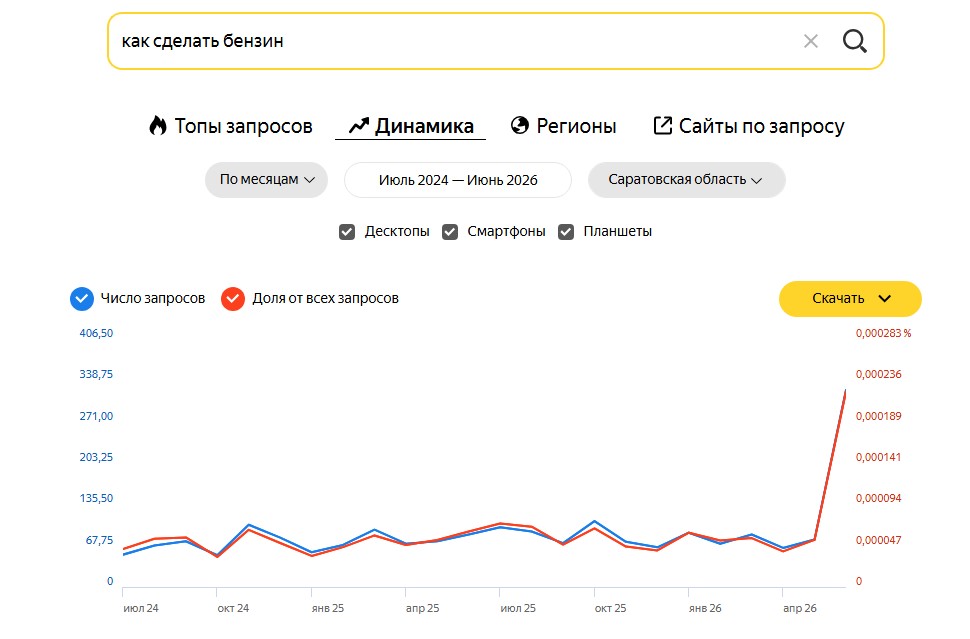Viewport: 970px width, 639px height.
Task: Toggle blue Число запросов series marker
Action: tap(82, 299)
